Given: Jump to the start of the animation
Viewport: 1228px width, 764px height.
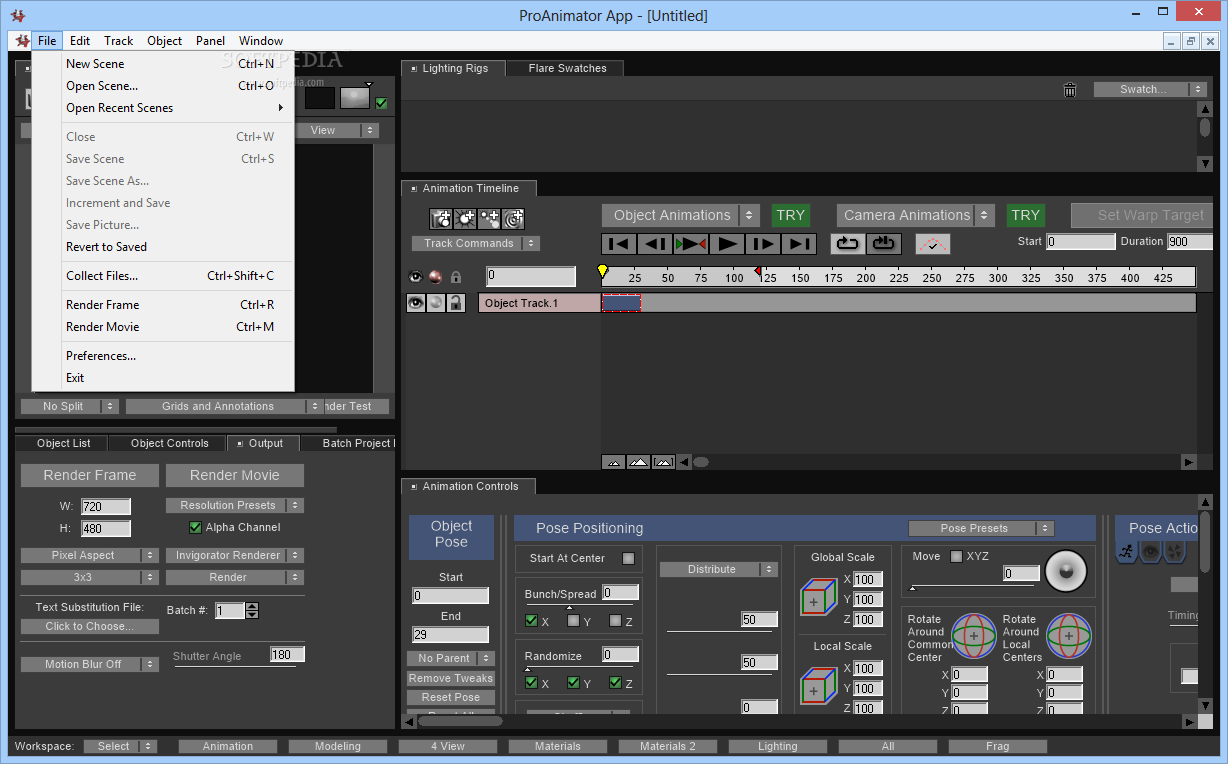Looking at the screenshot, I should (619, 243).
